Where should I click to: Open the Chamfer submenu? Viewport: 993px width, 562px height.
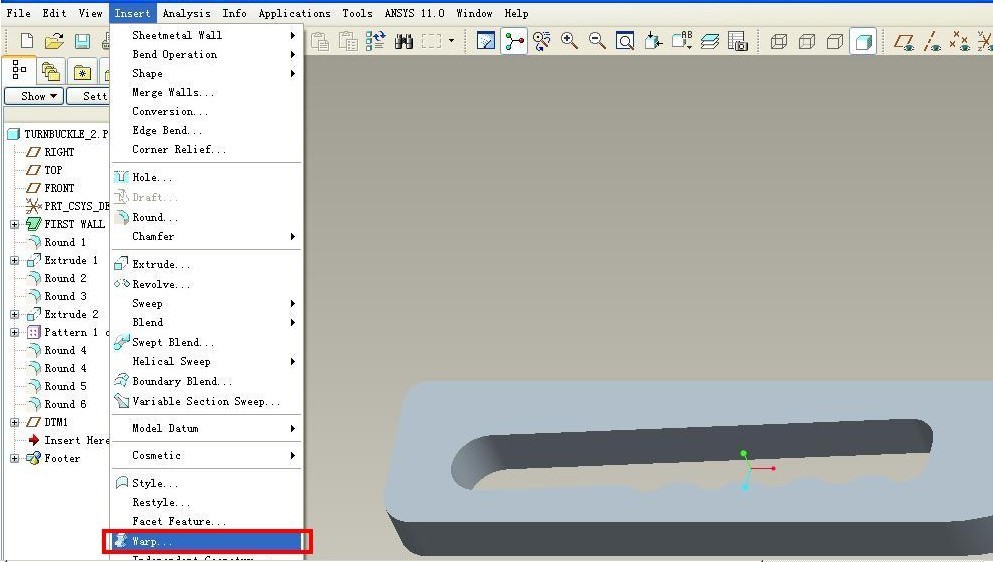206,236
